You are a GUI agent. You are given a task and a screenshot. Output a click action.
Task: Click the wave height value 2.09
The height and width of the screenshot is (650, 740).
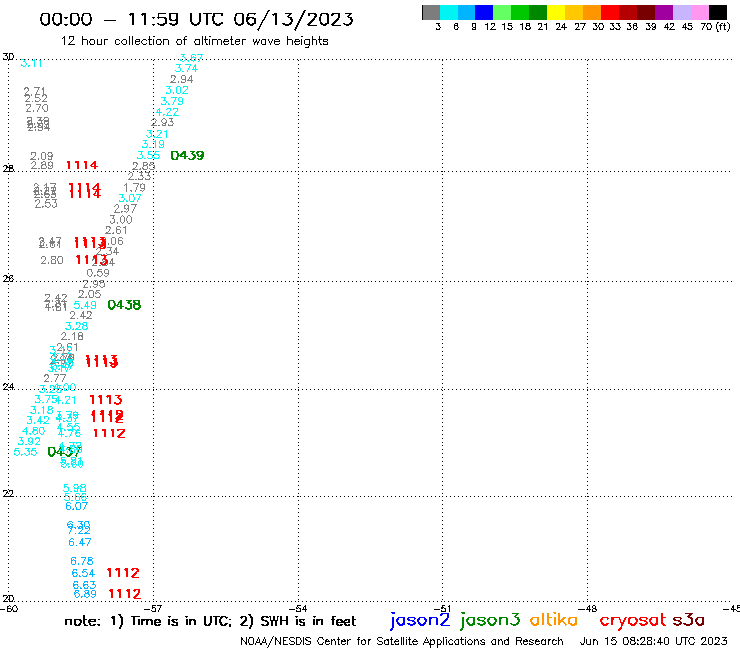coord(42,156)
